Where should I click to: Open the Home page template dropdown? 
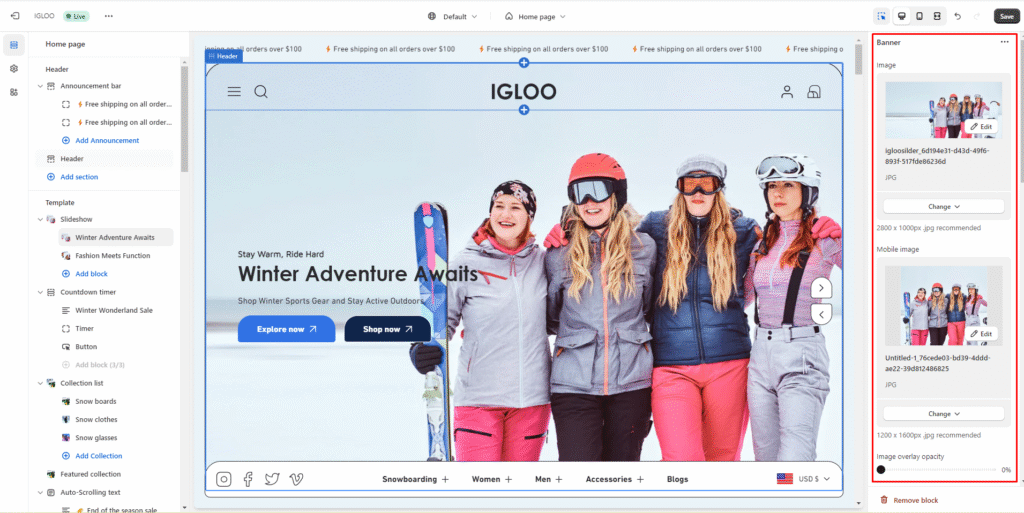pyautogui.click(x=535, y=16)
